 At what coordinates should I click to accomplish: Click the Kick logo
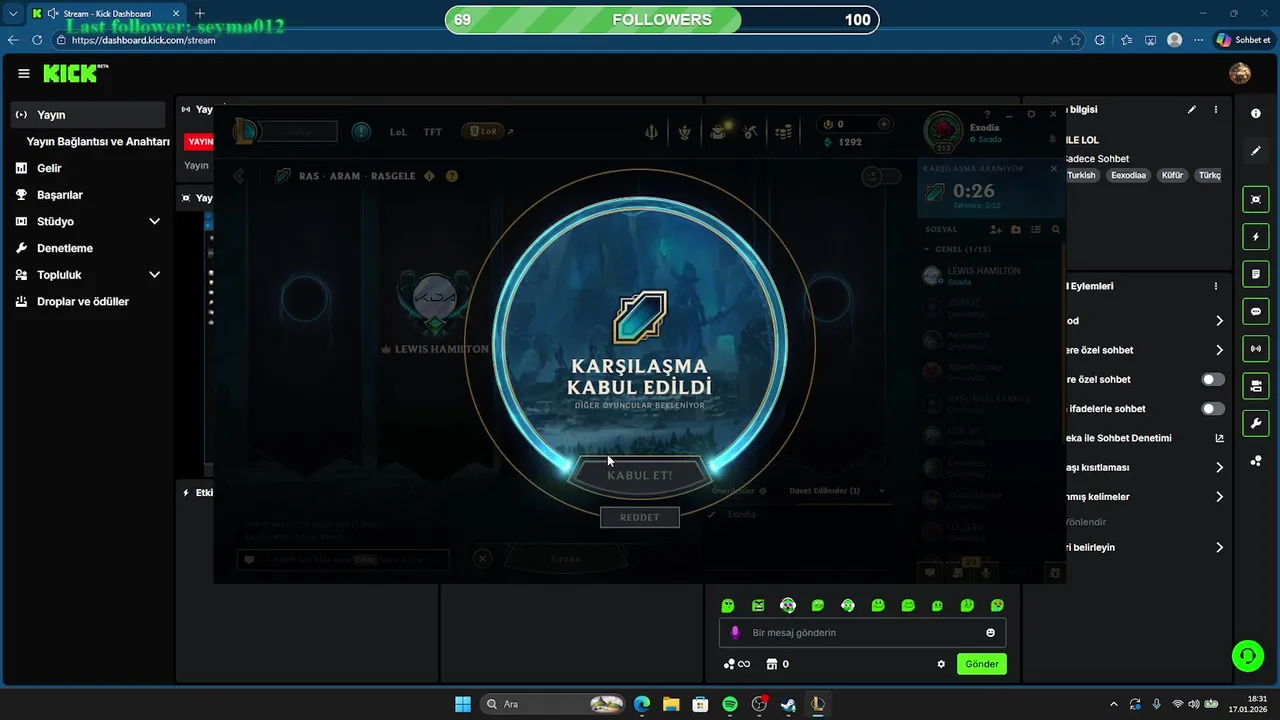pos(75,73)
